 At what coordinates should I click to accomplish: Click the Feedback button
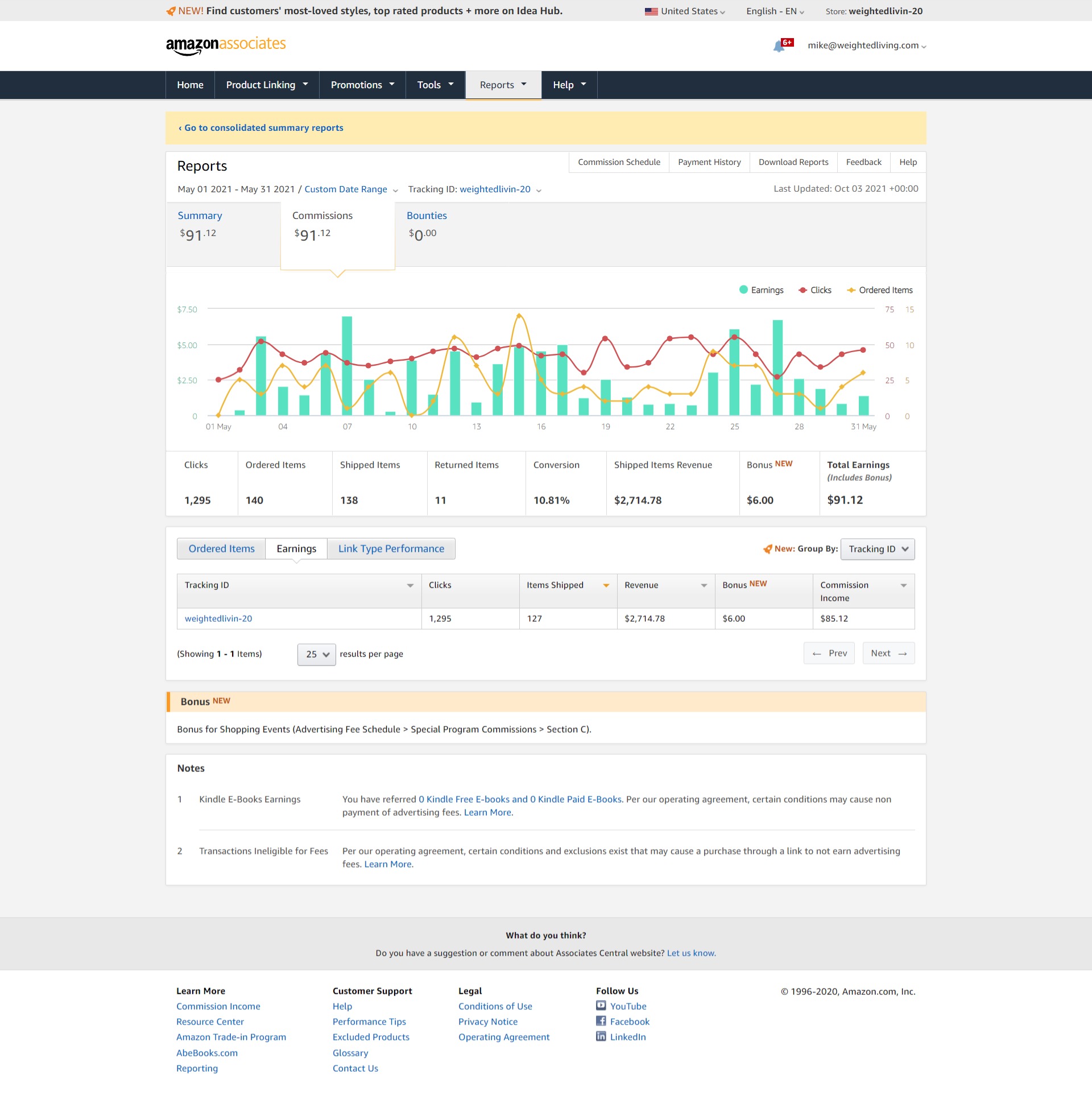[863, 162]
